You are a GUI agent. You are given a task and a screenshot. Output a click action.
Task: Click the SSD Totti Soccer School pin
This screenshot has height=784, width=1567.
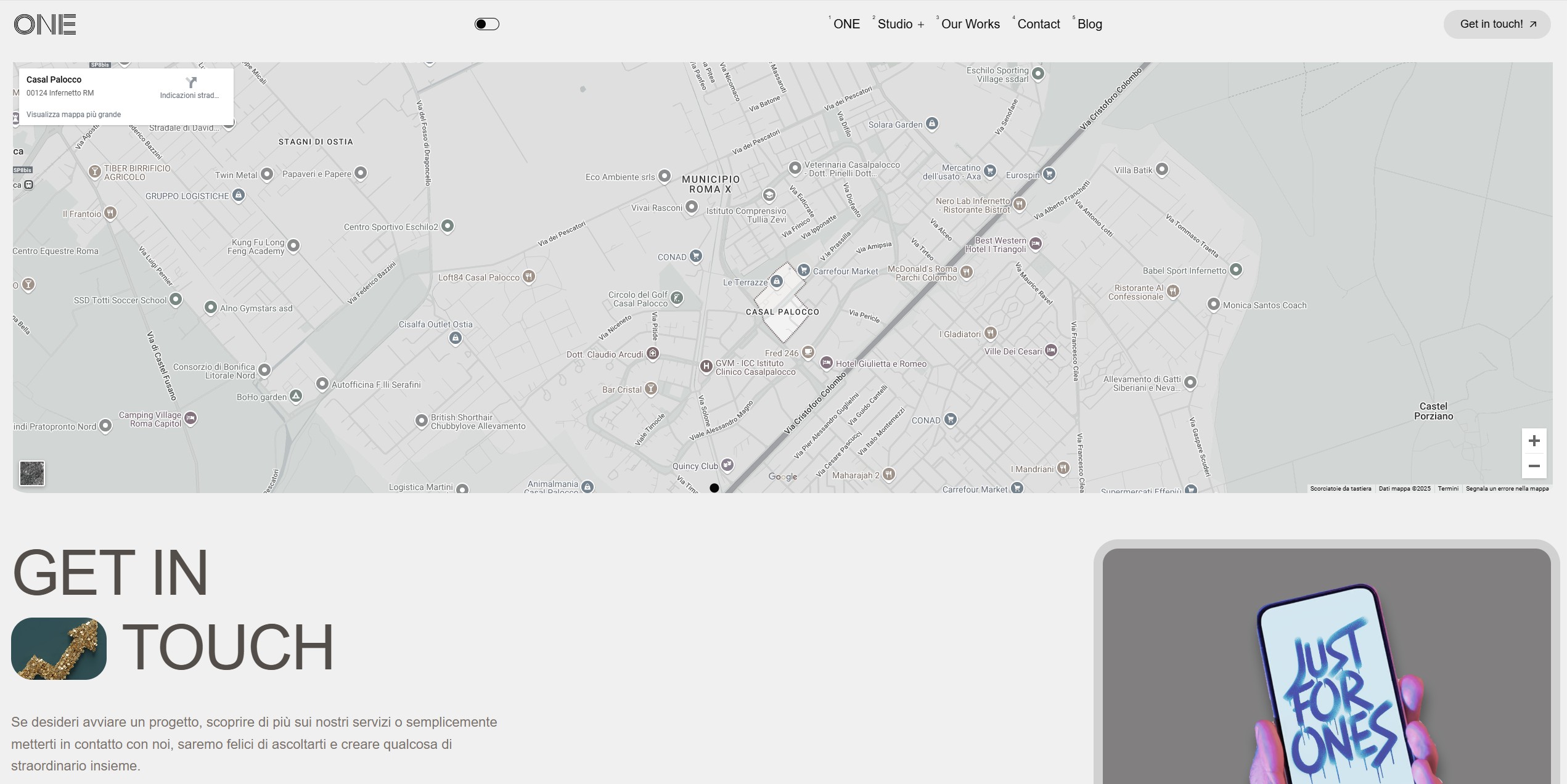[176, 300]
